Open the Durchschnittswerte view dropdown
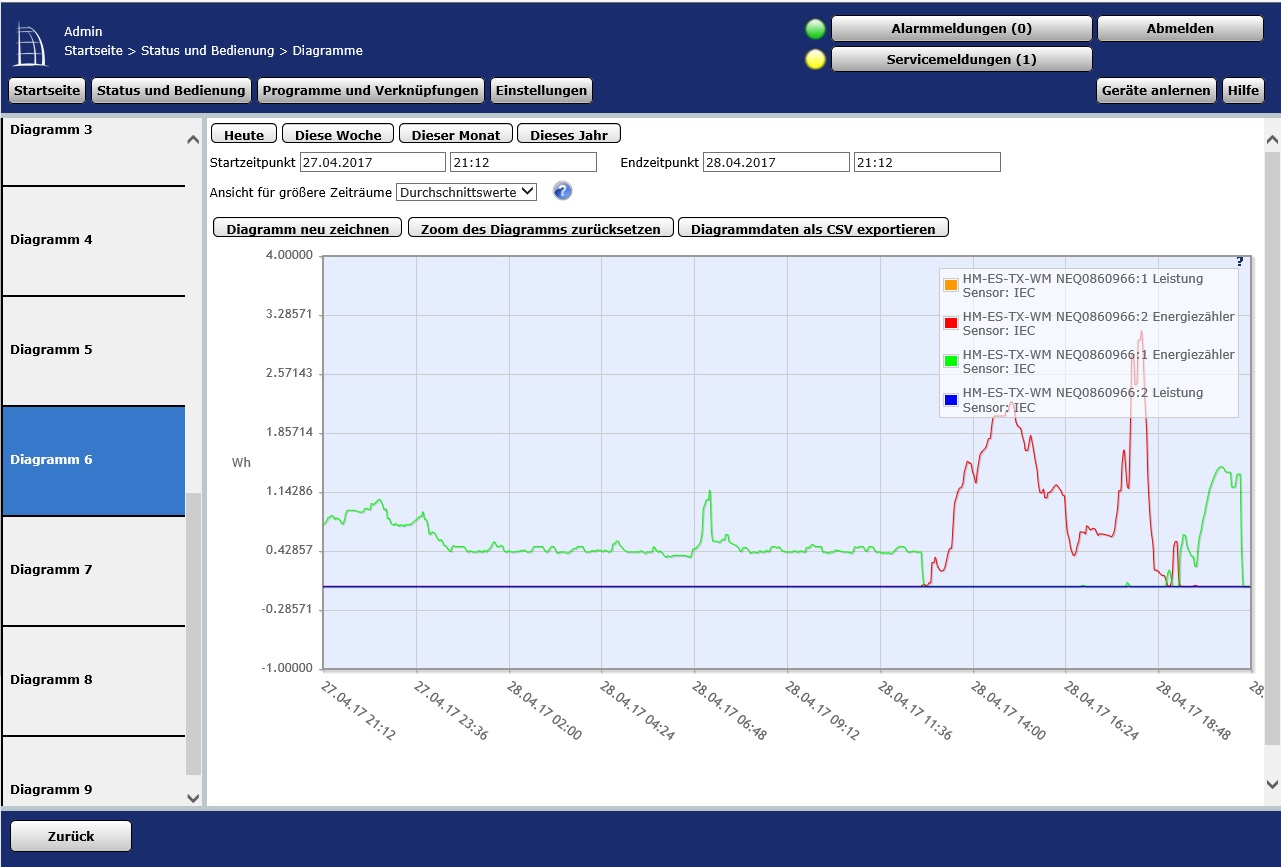 pos(467,191)
